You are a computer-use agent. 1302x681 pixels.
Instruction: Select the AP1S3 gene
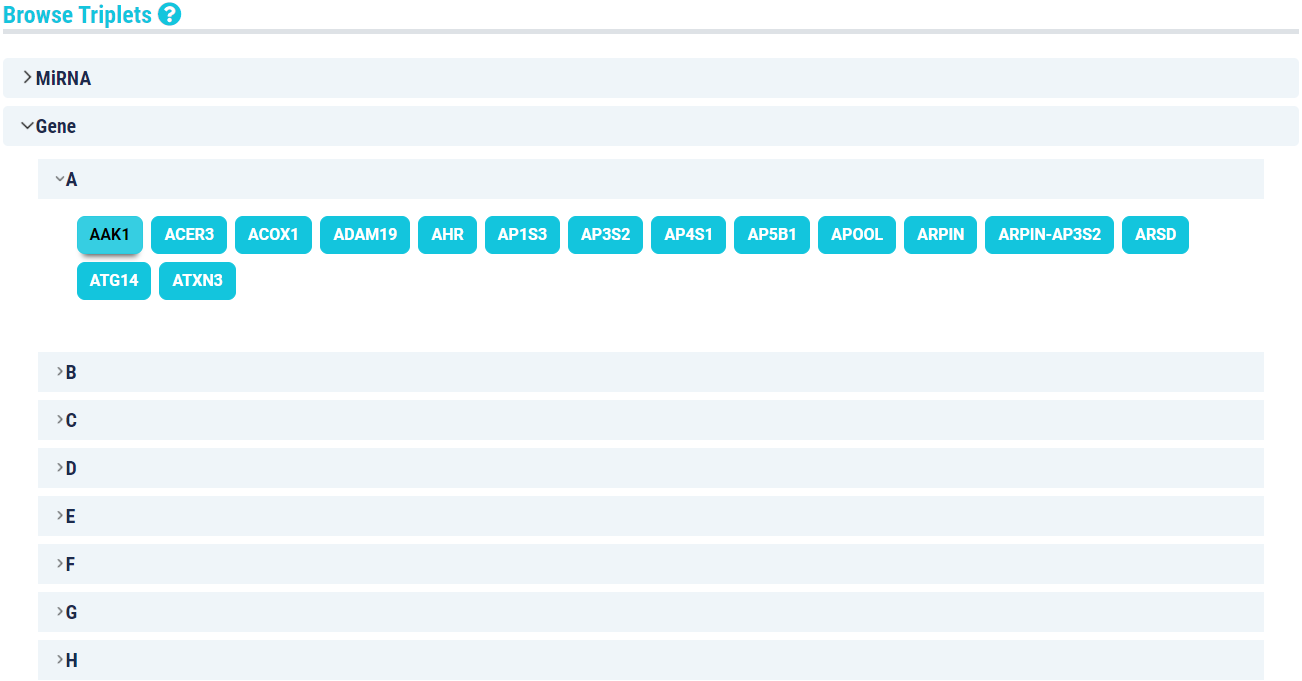522,235
